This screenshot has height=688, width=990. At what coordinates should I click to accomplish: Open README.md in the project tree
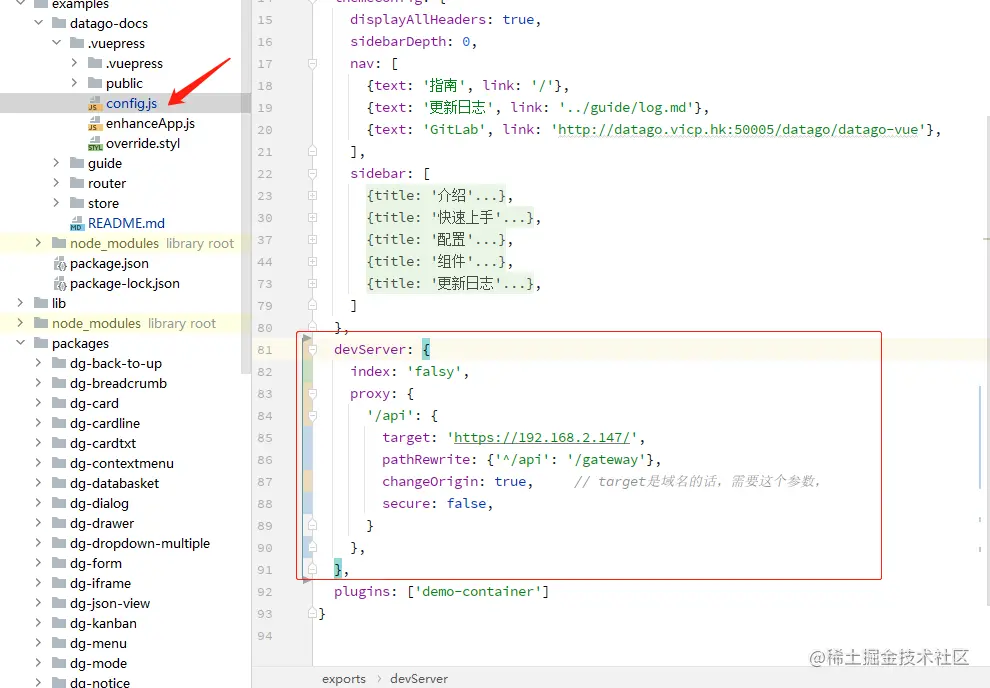pos(126,223)
